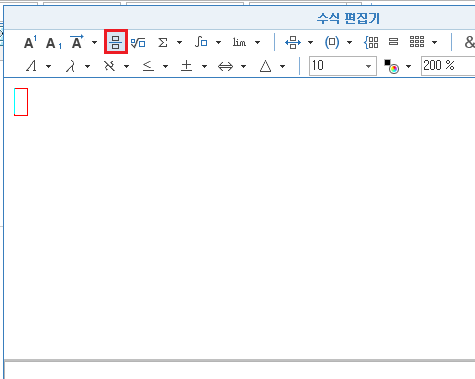Expand the integral options dropdown
Screen dimensions: 475x379
(218, 42)
